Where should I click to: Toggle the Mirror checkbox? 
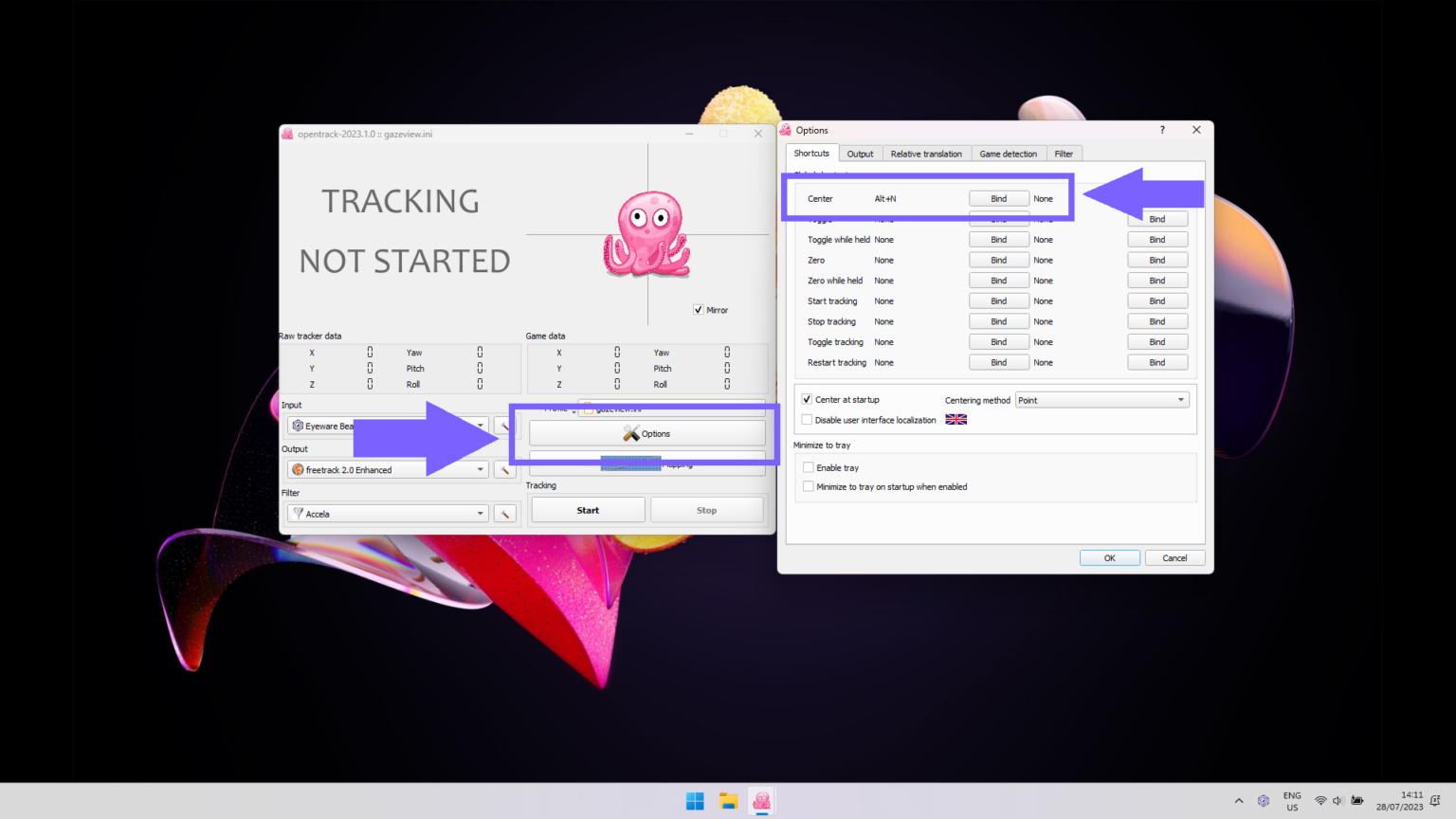coord(700,309)
